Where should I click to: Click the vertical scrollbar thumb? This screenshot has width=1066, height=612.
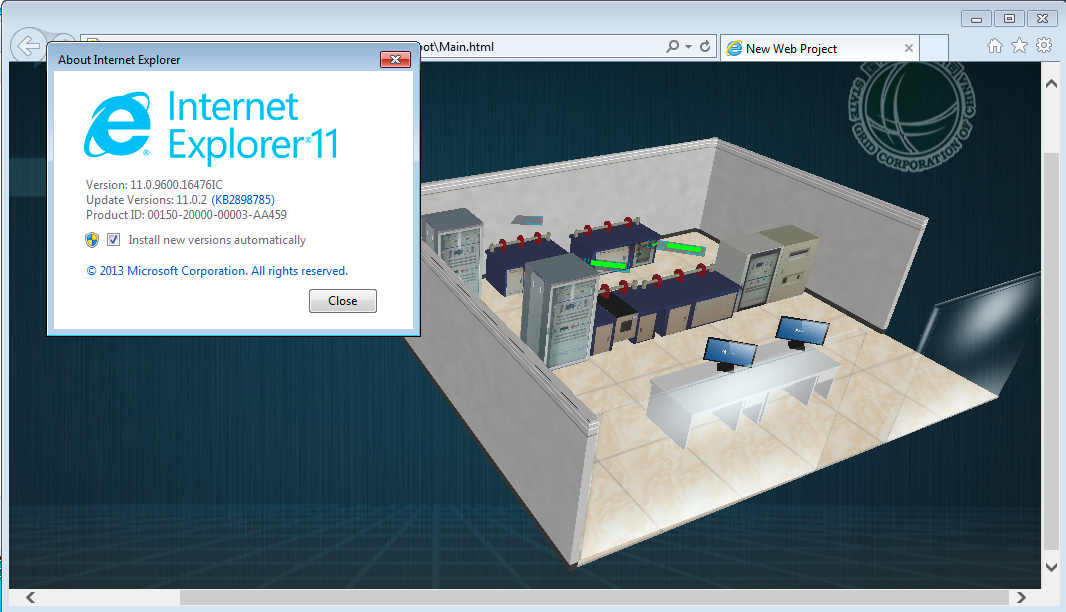[1051, 350]
